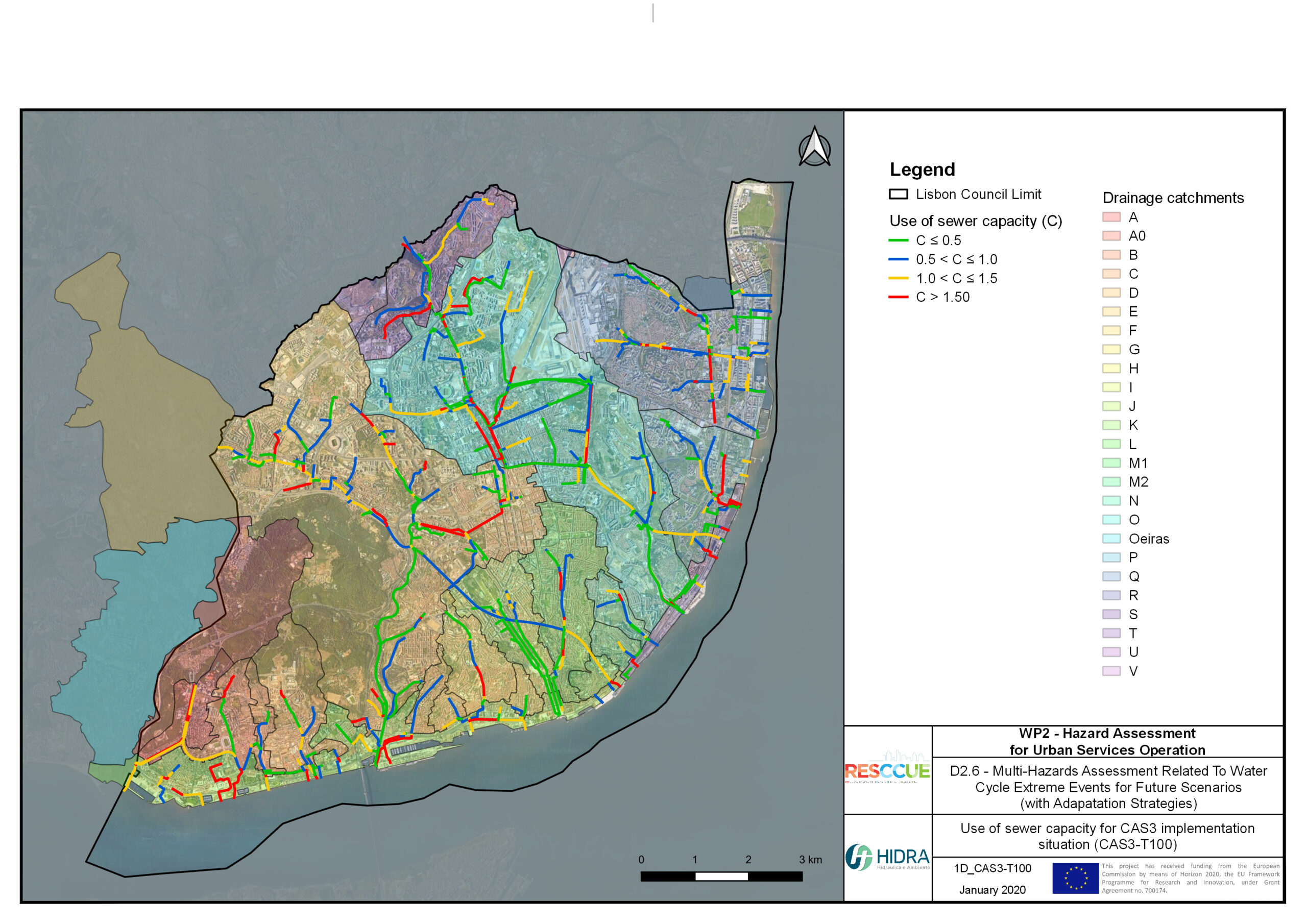
Task: Click the Lisbon Council Limit legend symbol
Action: (898, 194)
